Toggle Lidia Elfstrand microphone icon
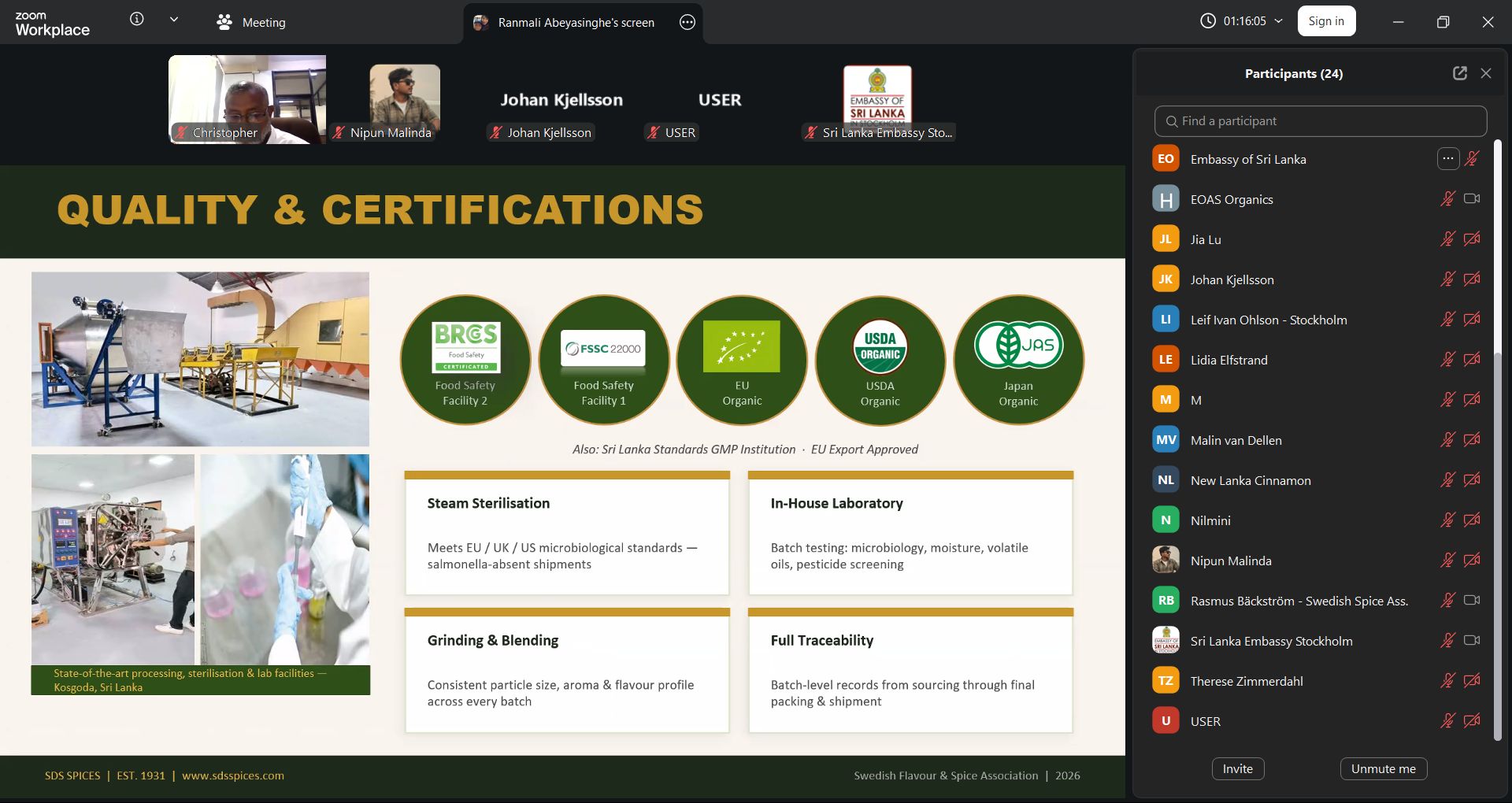Image resolution: width=1512 pixels, height=803 pixels. (x=1447, y=360)
